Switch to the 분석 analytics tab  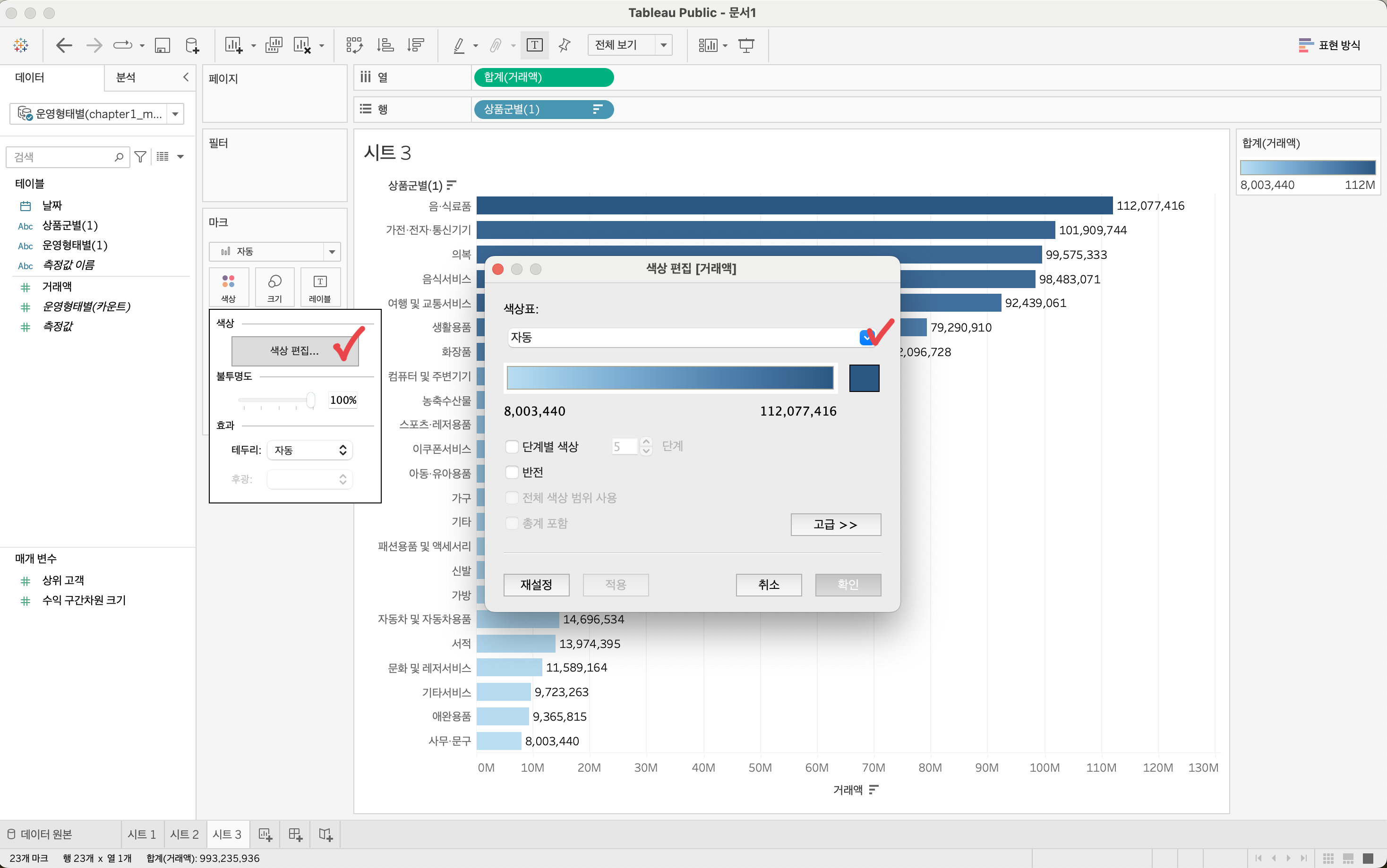pyautogui.click(x=126, y=77)
